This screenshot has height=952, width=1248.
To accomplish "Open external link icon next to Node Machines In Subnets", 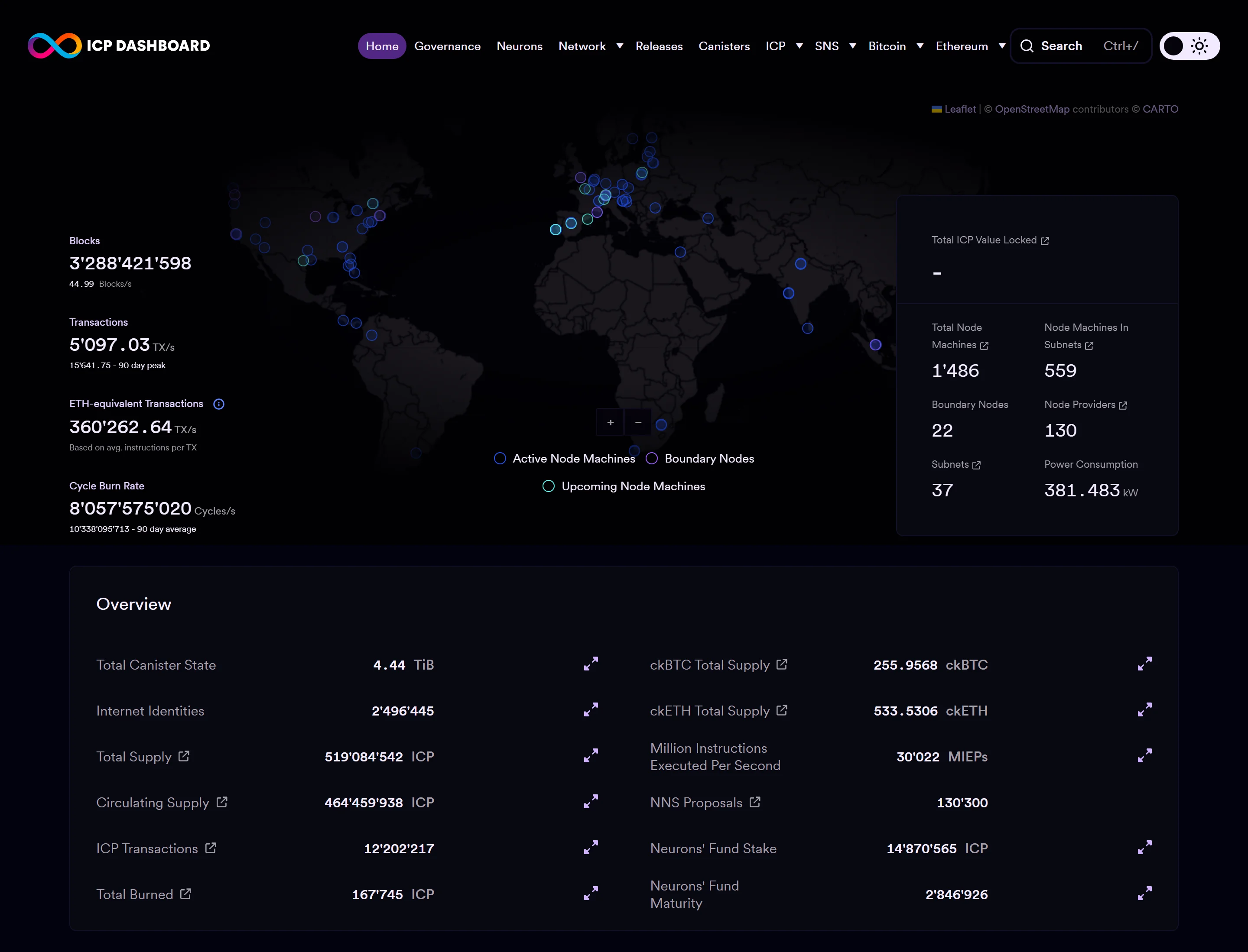I will [x=1089, y=346].
